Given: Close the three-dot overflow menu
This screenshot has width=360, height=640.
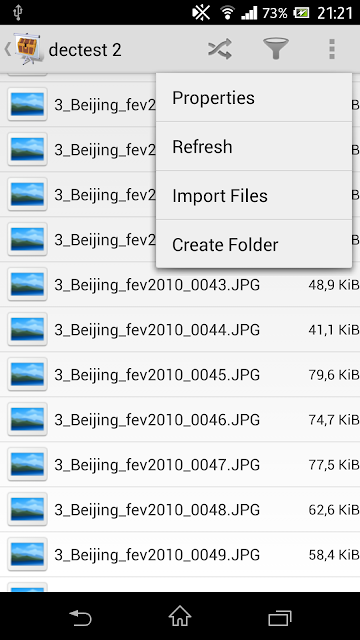Looking at the screenshot, I should (332, 49).
